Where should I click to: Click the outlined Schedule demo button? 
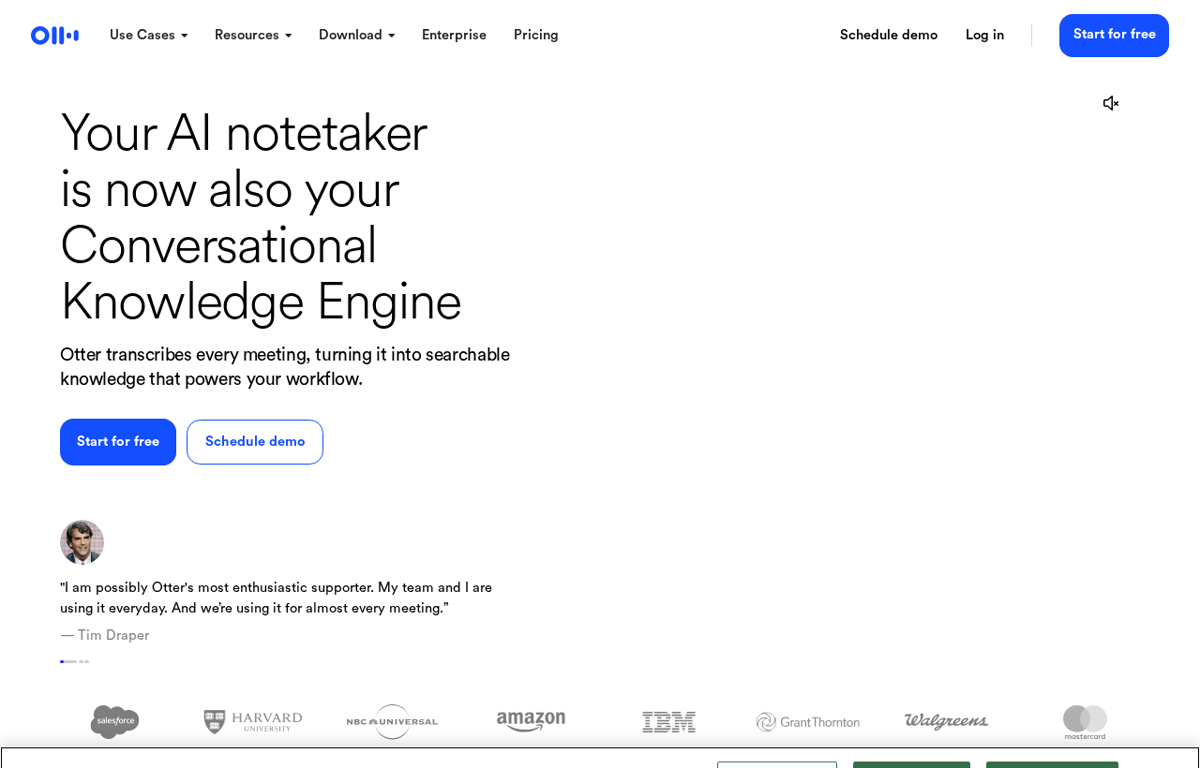click(255, 442)
